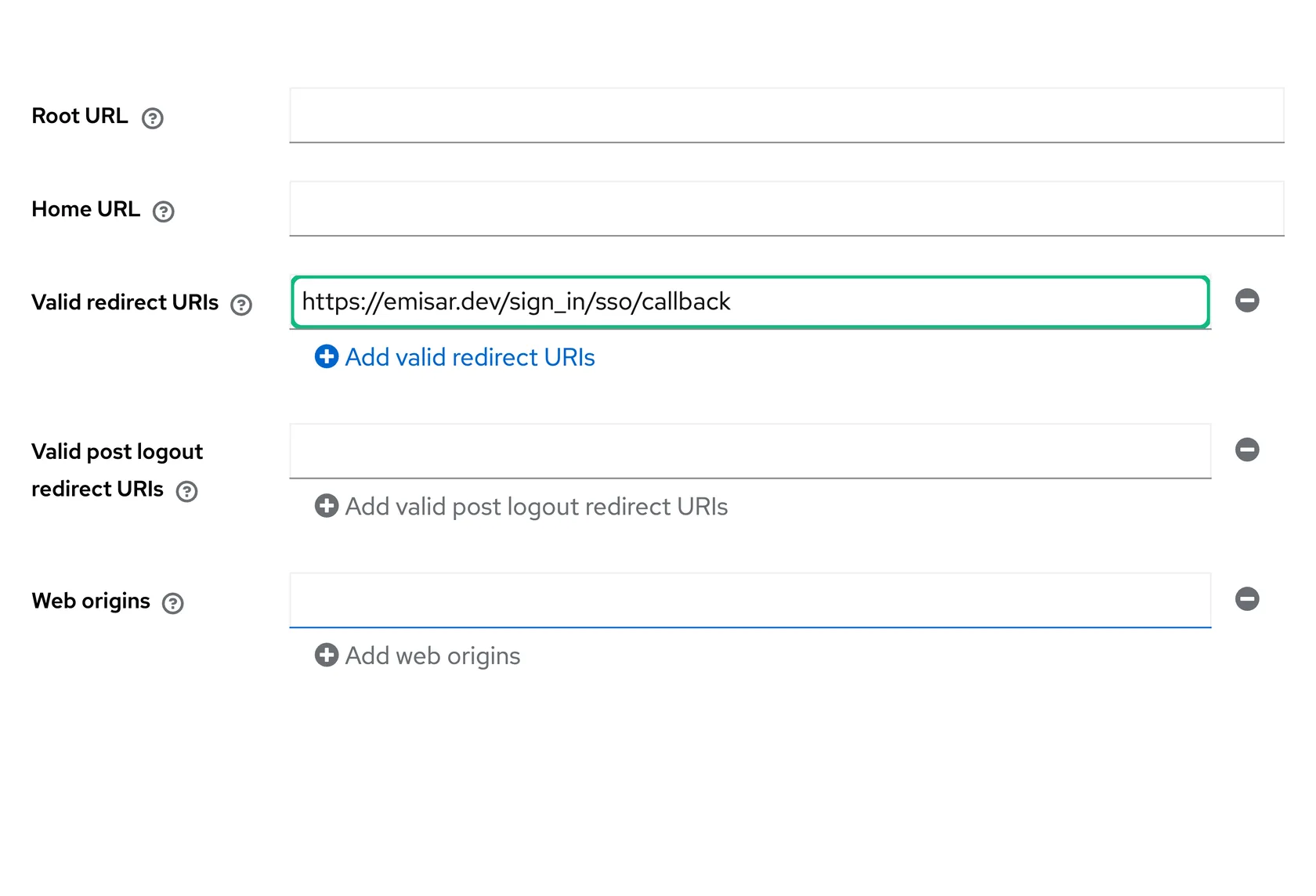Show help icon next to Web origins
This screenshot has height=896, width=1316.
pos(172,603)
